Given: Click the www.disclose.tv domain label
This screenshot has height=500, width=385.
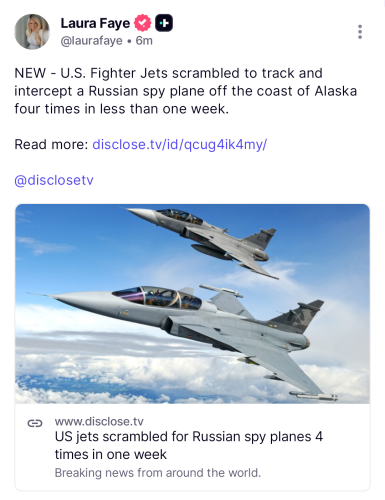Looking at the screenshot, I should tap(99, 422).
